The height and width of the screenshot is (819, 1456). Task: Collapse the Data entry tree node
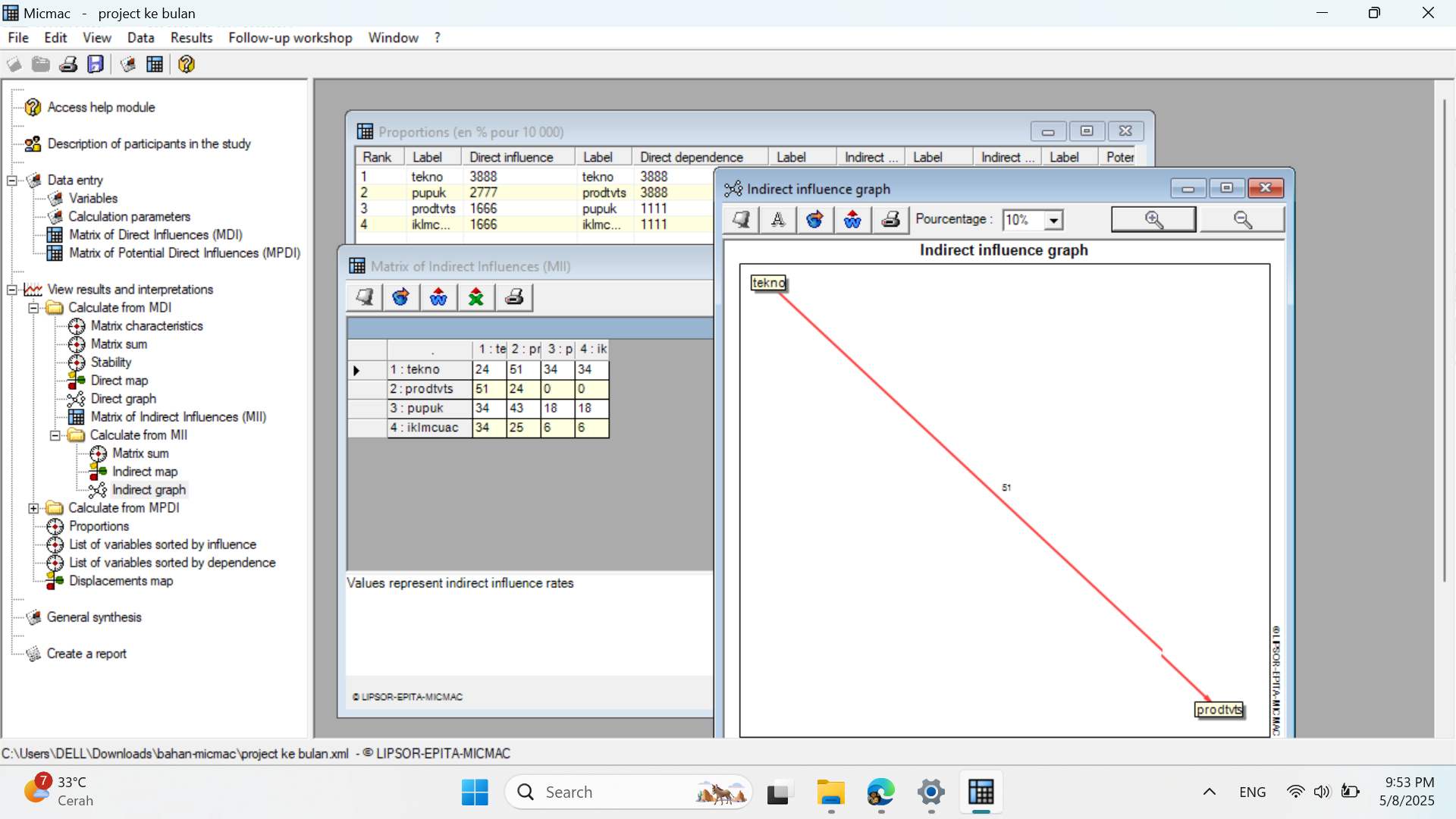[x=12, y=180]
